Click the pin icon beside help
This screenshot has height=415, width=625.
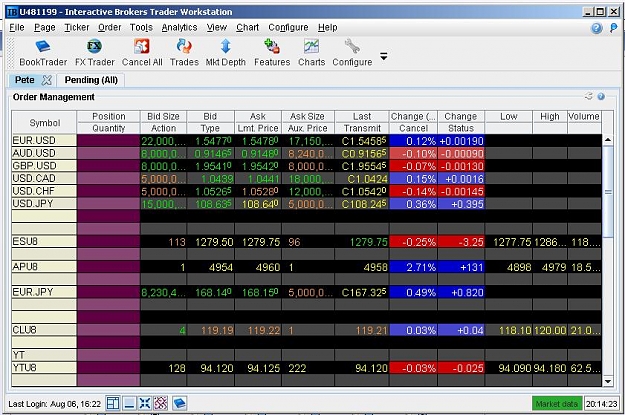pos(614,28)
